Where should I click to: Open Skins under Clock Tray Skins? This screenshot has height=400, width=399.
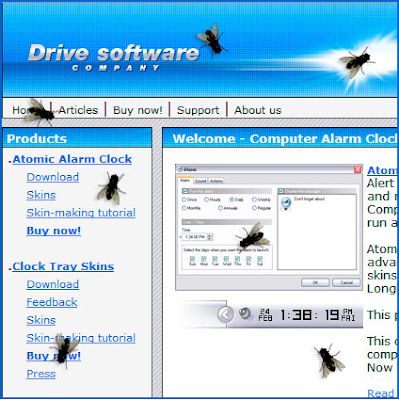pyautogui.click(x=41, y=320)
